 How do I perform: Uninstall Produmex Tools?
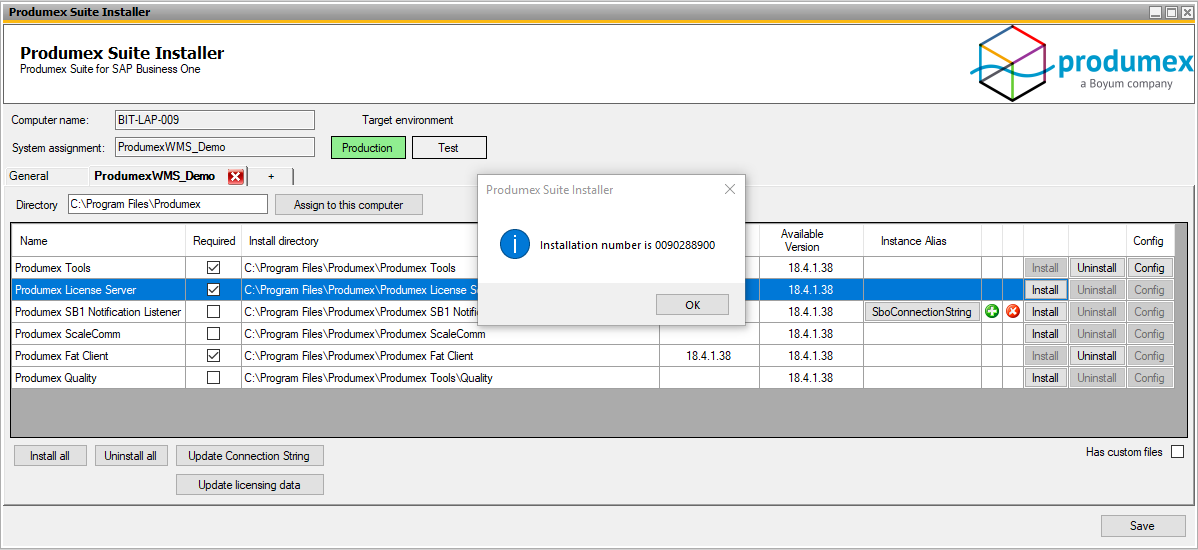pos(1097,268)
